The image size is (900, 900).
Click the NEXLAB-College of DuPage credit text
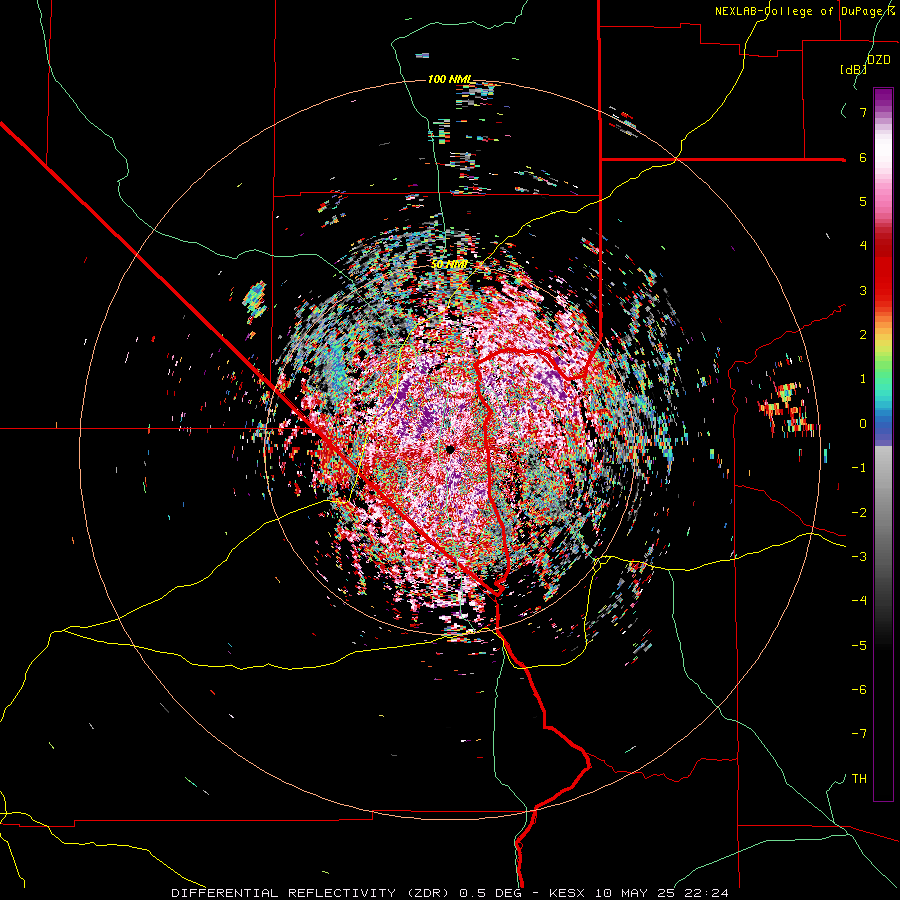tap(803, 11)
